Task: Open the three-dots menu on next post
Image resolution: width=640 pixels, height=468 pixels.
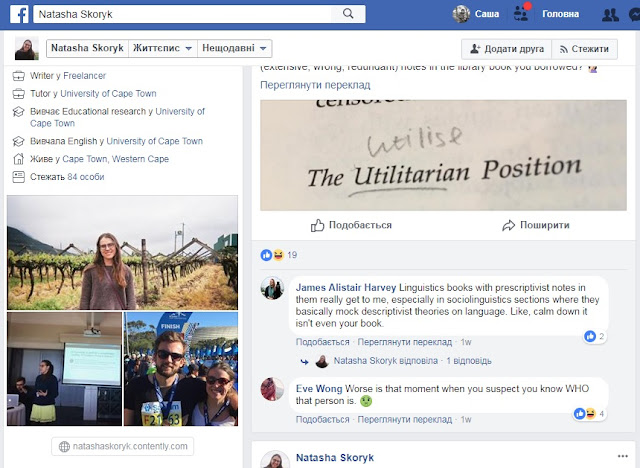Action: 622,456
